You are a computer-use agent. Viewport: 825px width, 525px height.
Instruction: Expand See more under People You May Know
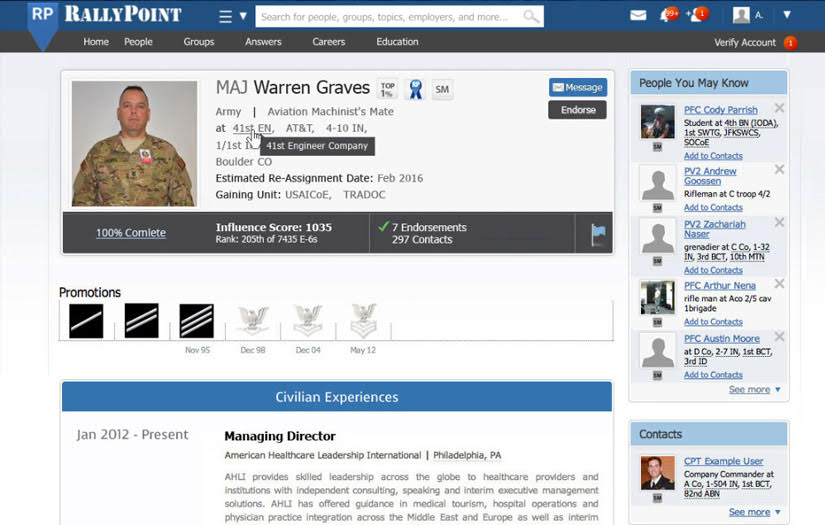pos(754,389)
